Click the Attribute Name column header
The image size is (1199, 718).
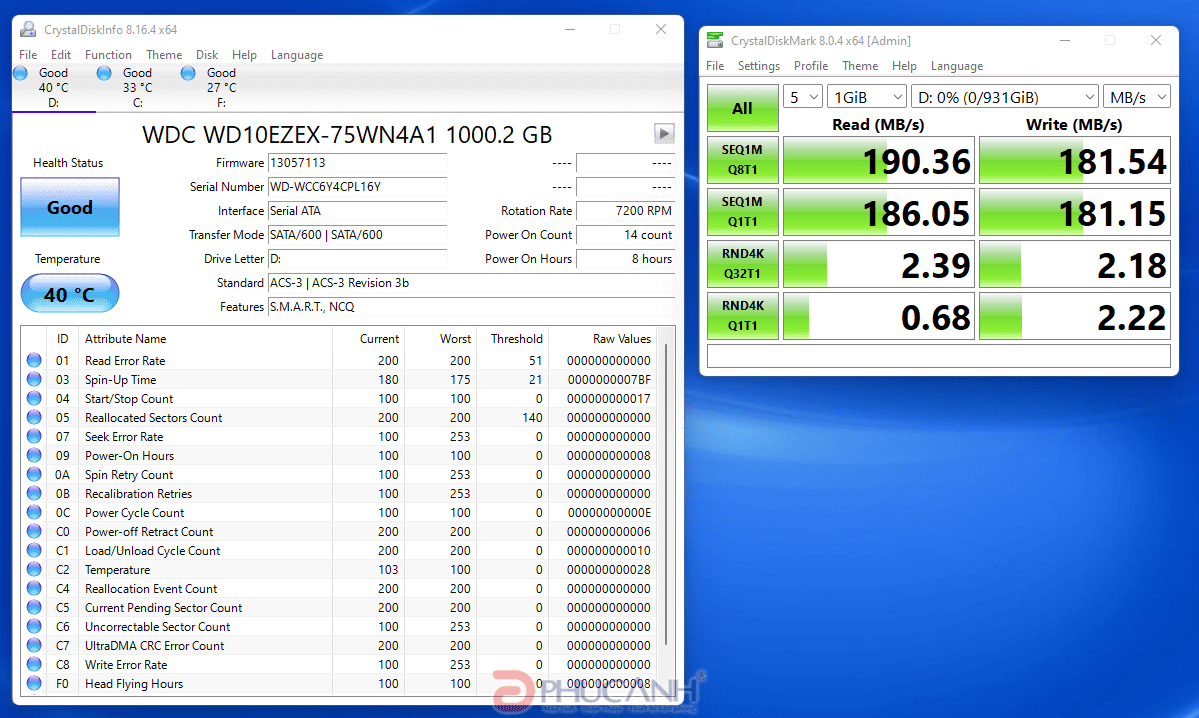tap(205, 339)
